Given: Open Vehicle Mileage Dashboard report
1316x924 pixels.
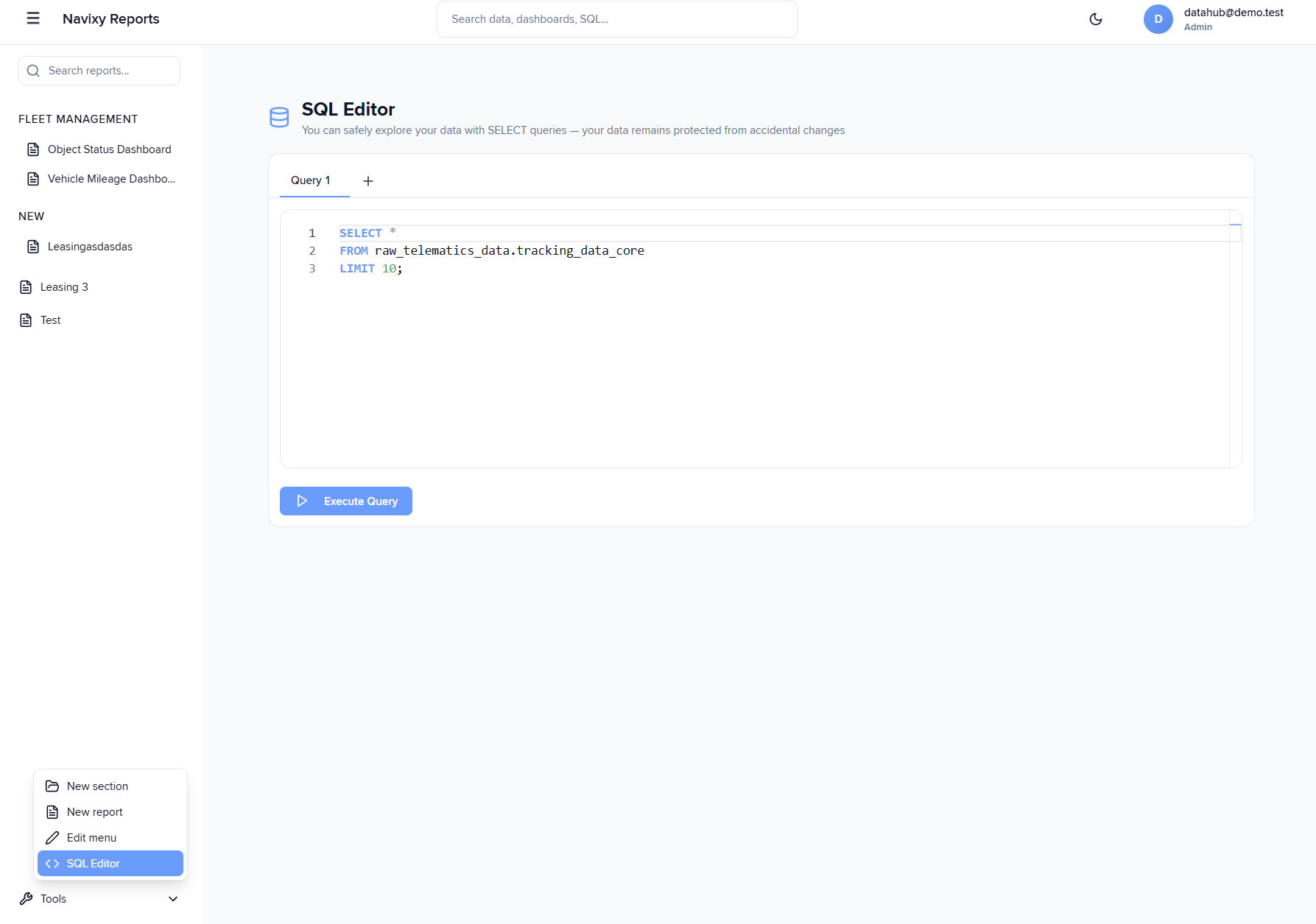Looking at the screenshot, I should [x=111, y=179].
